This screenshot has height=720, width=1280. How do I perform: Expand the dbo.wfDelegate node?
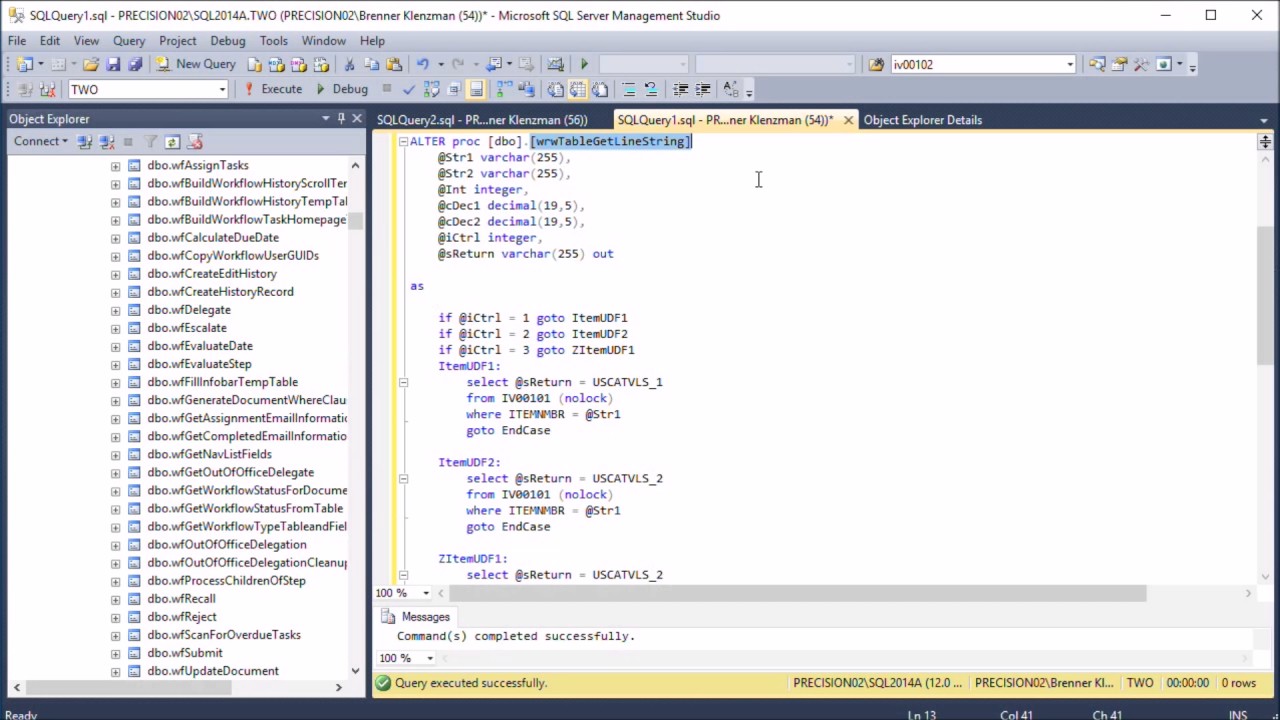[x=115, y=310]
